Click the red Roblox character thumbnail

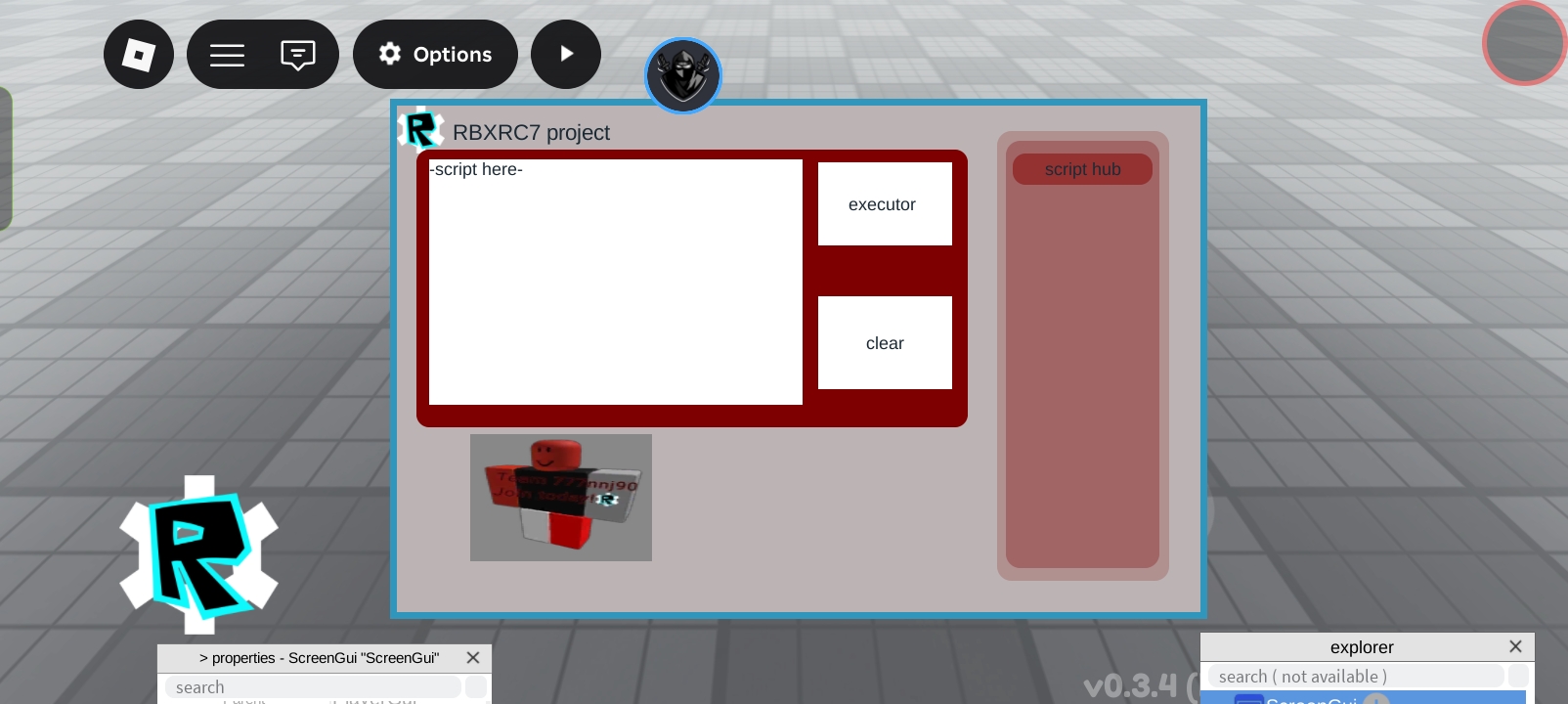pos(561,498)
